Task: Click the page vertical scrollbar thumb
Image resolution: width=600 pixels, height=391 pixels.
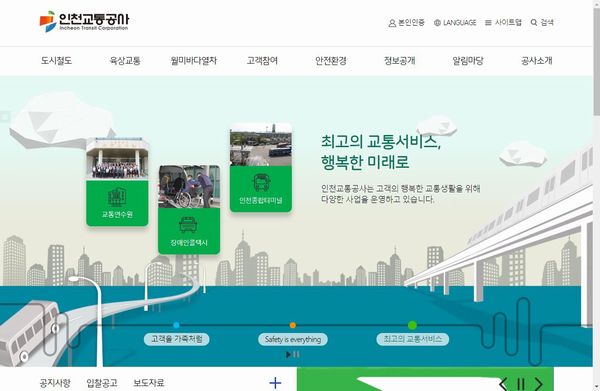Action: (596, 61)
